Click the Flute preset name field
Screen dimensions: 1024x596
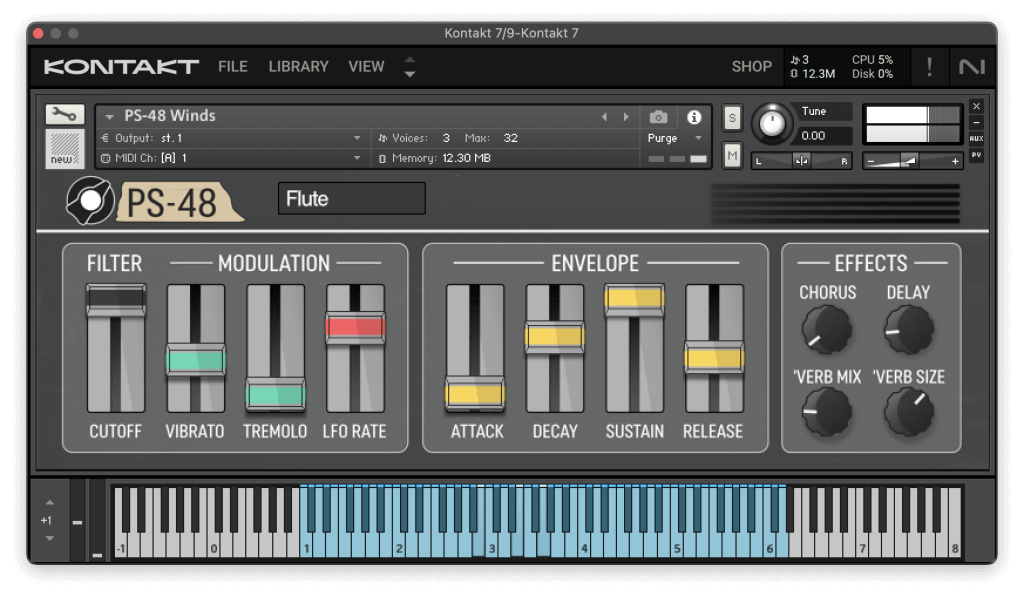pyautogui.click(x=351, y=198)
